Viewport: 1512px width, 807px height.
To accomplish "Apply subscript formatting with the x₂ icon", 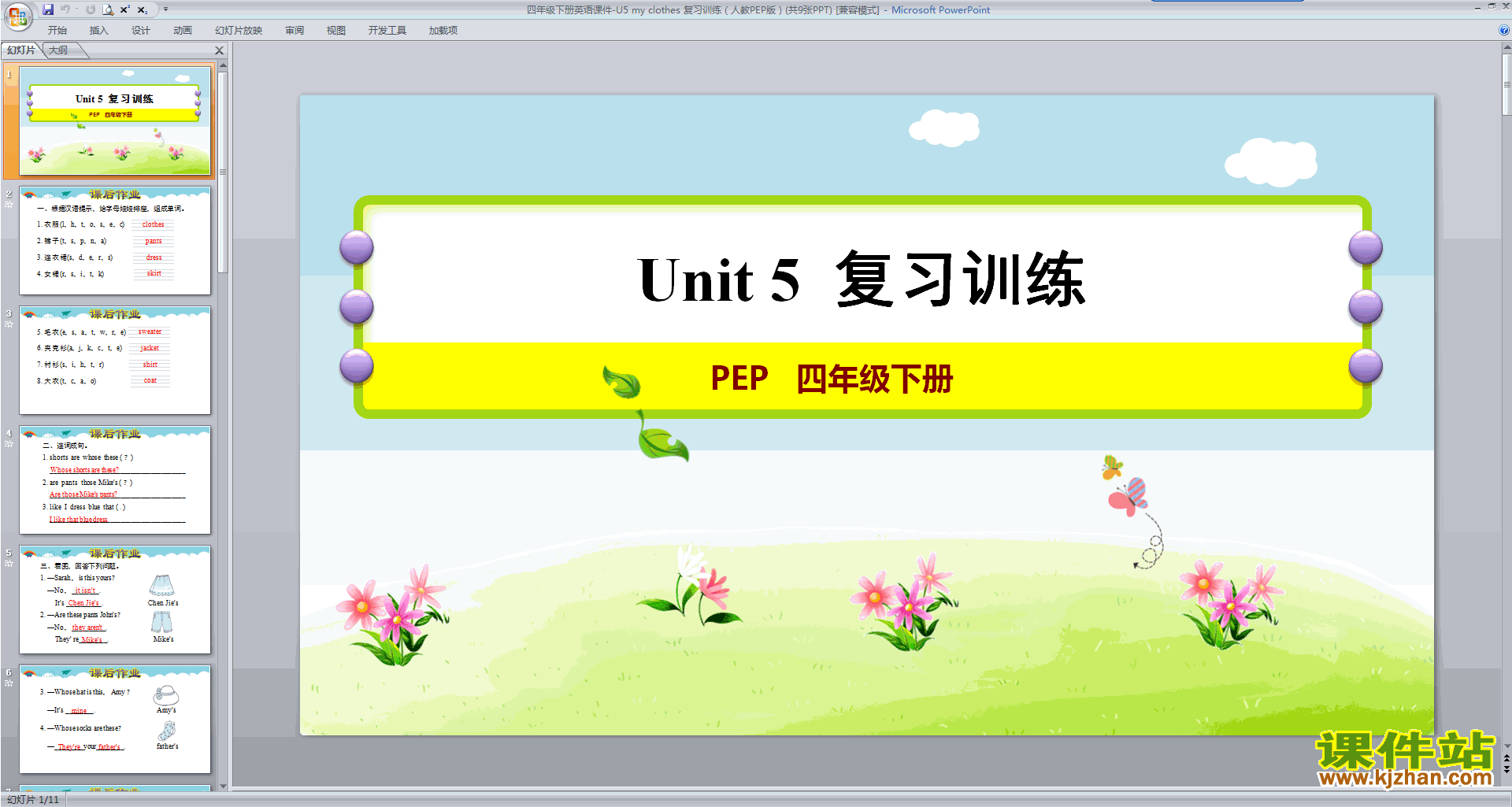I will tap(143, 9).
